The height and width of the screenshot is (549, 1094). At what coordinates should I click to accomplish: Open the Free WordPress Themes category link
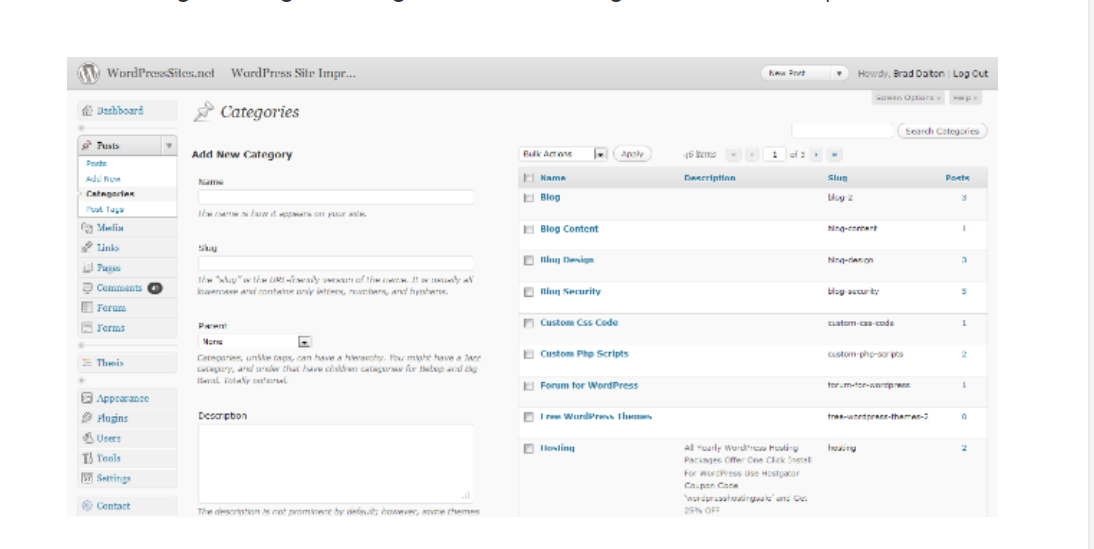point(596,416)
